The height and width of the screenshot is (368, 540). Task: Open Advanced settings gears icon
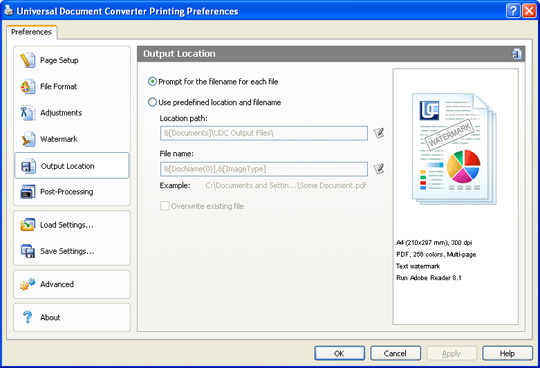tap(28, 284)
